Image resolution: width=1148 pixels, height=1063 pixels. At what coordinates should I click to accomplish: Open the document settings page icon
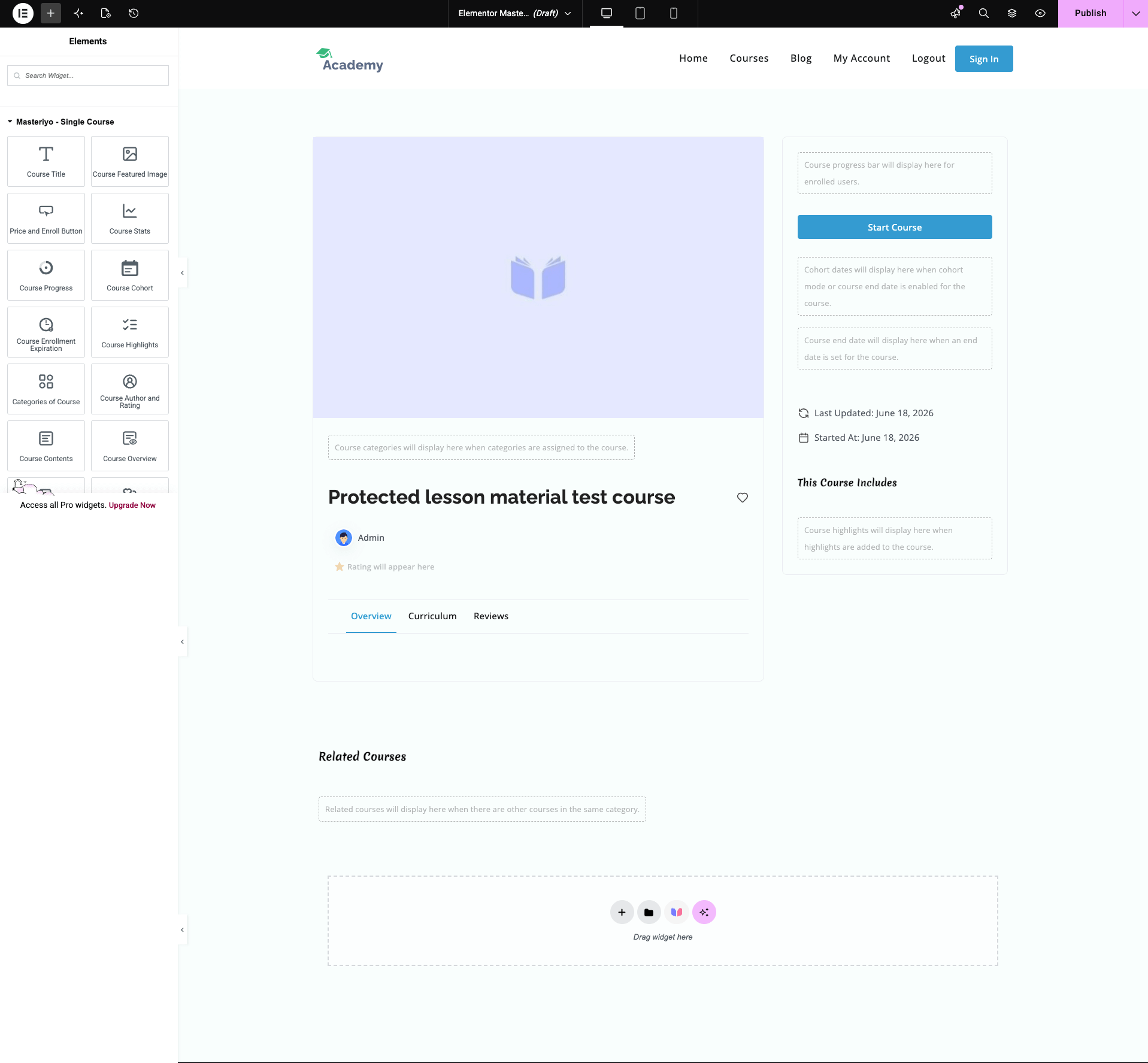point(106,13)
